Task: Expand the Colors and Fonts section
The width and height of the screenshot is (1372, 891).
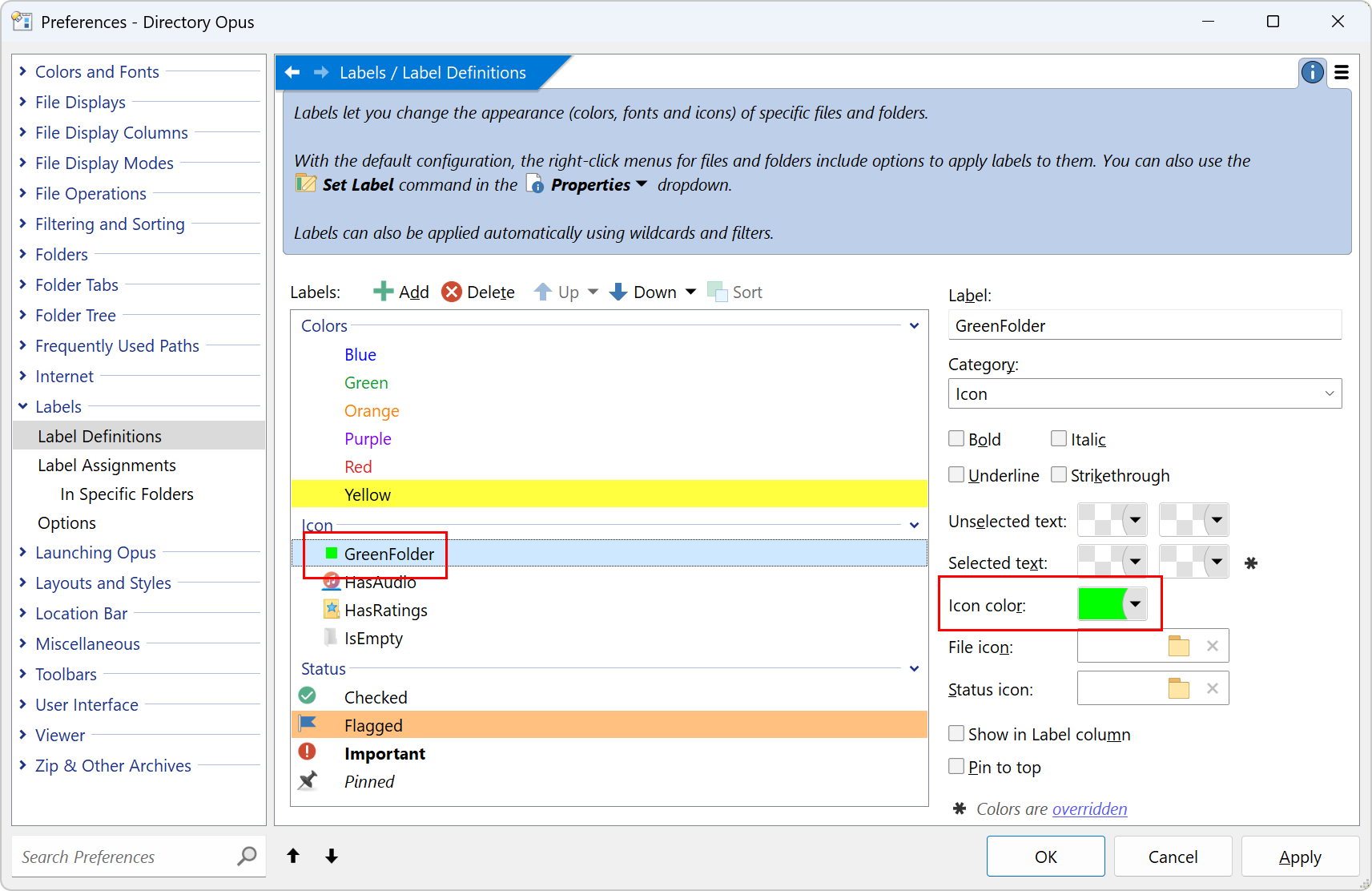Action: click(23, 72)
